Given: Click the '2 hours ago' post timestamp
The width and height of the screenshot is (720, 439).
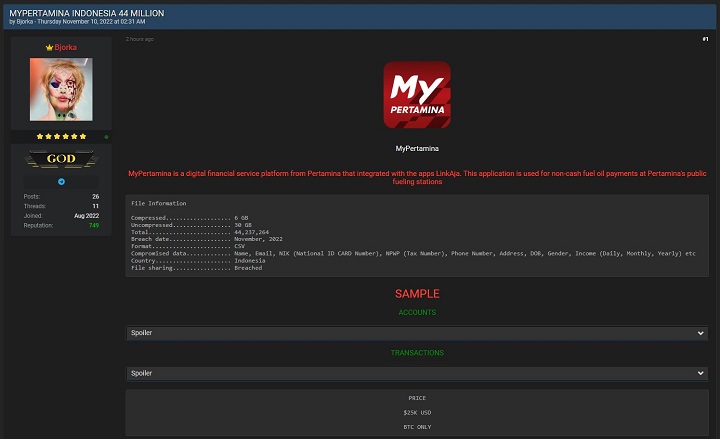Looking at the screenshot, I should coord(140,39).
